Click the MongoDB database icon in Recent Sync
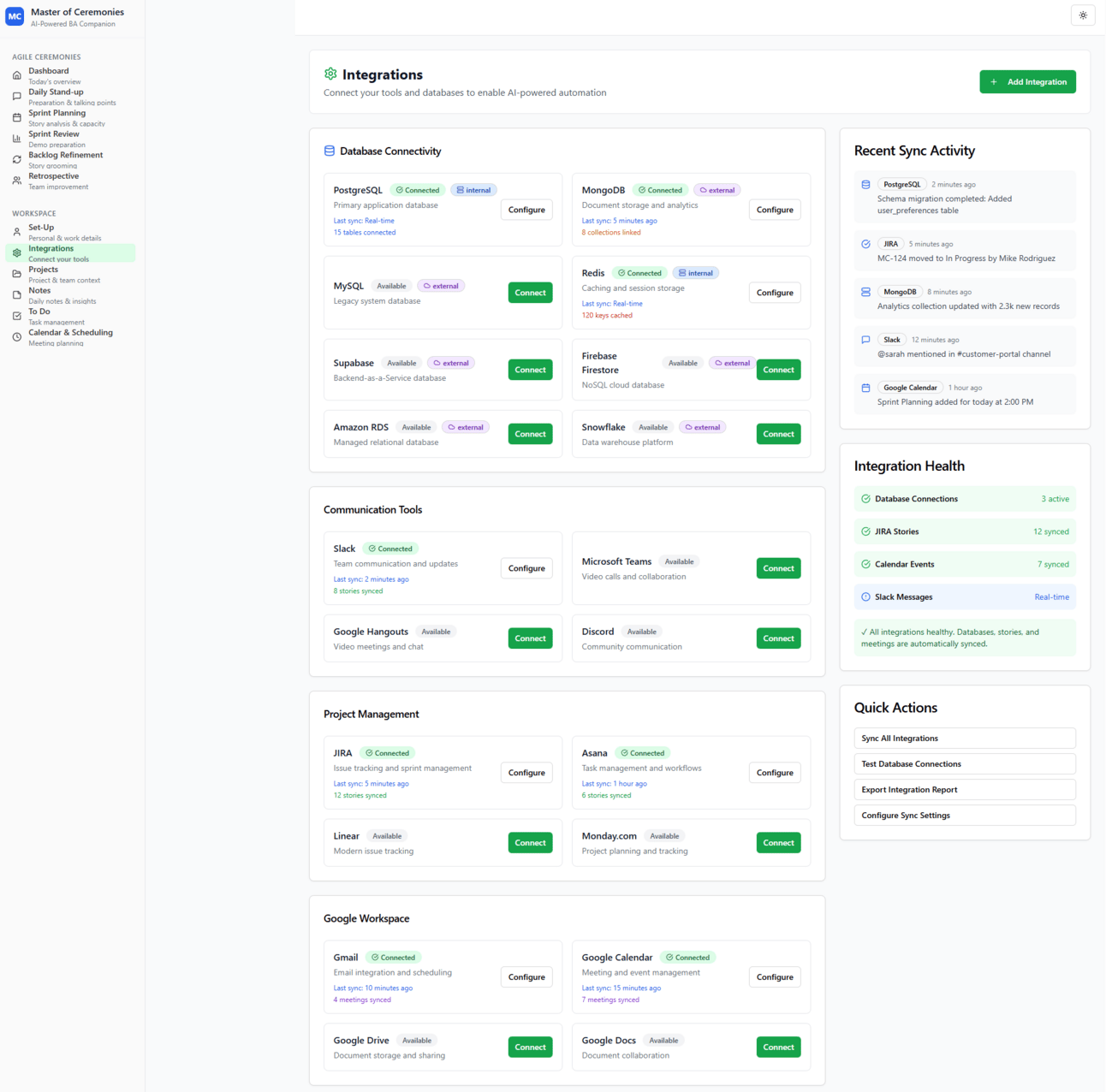Image resolution: width=1106 pixels, height=1092 pixels. point(865,292)
